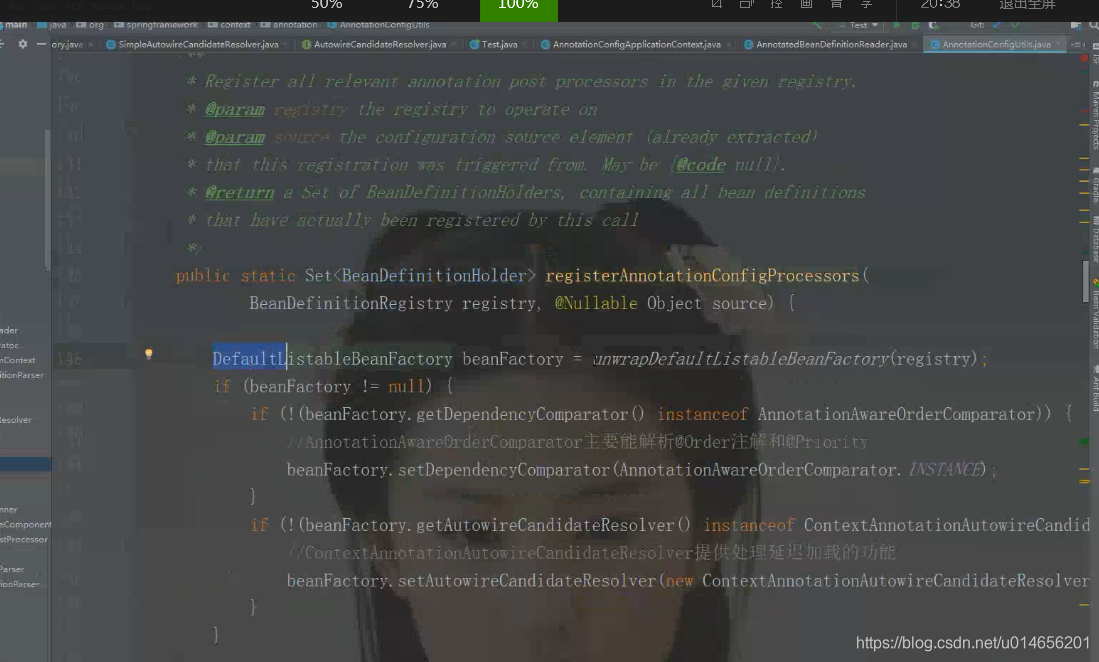Screen dimensions: 1099x662
Task: Click 退出全屏 to exit fullscreen
Action: click(1027, 6)
